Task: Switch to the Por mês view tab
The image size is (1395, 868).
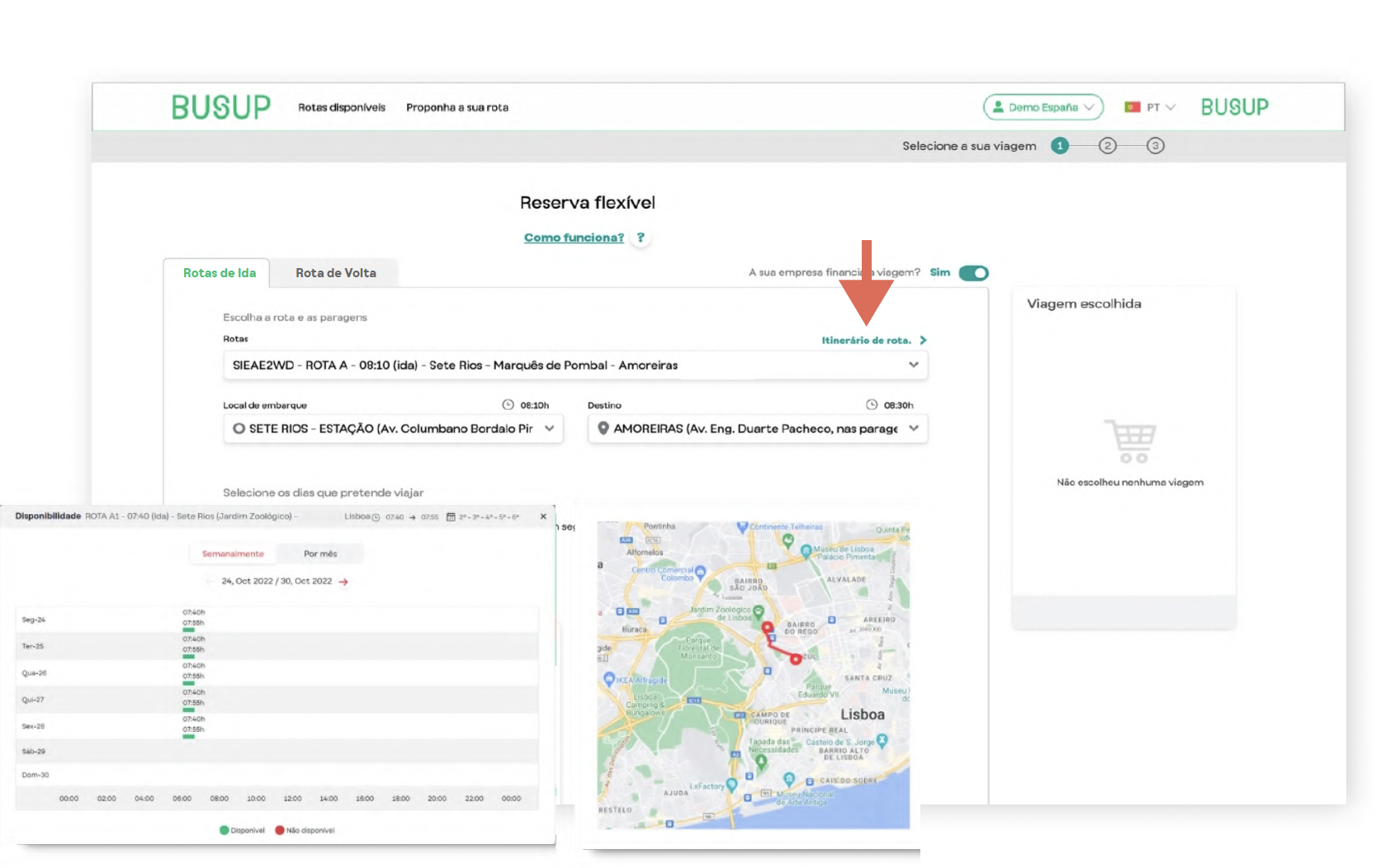Action: tap(320, 554)
